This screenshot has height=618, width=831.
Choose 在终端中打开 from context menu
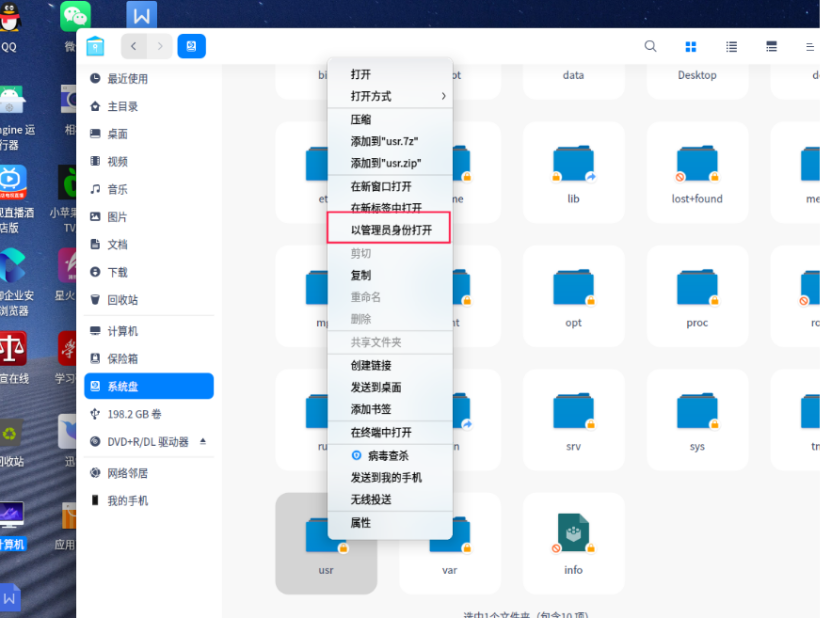tap(380, 433)
